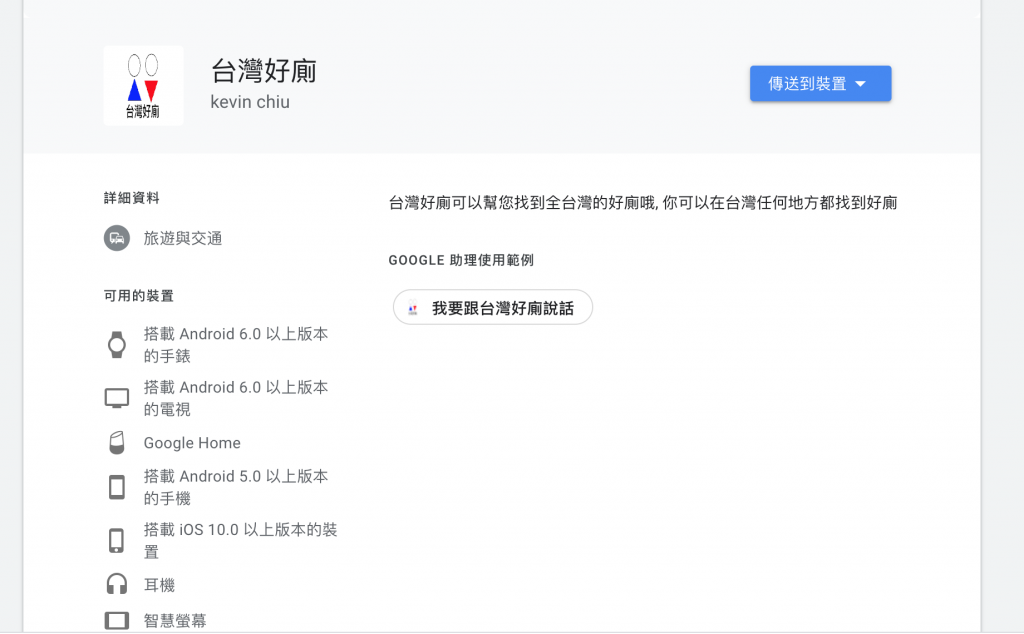Click the 台灣好廁 title heading

click(x=264, y=71)
